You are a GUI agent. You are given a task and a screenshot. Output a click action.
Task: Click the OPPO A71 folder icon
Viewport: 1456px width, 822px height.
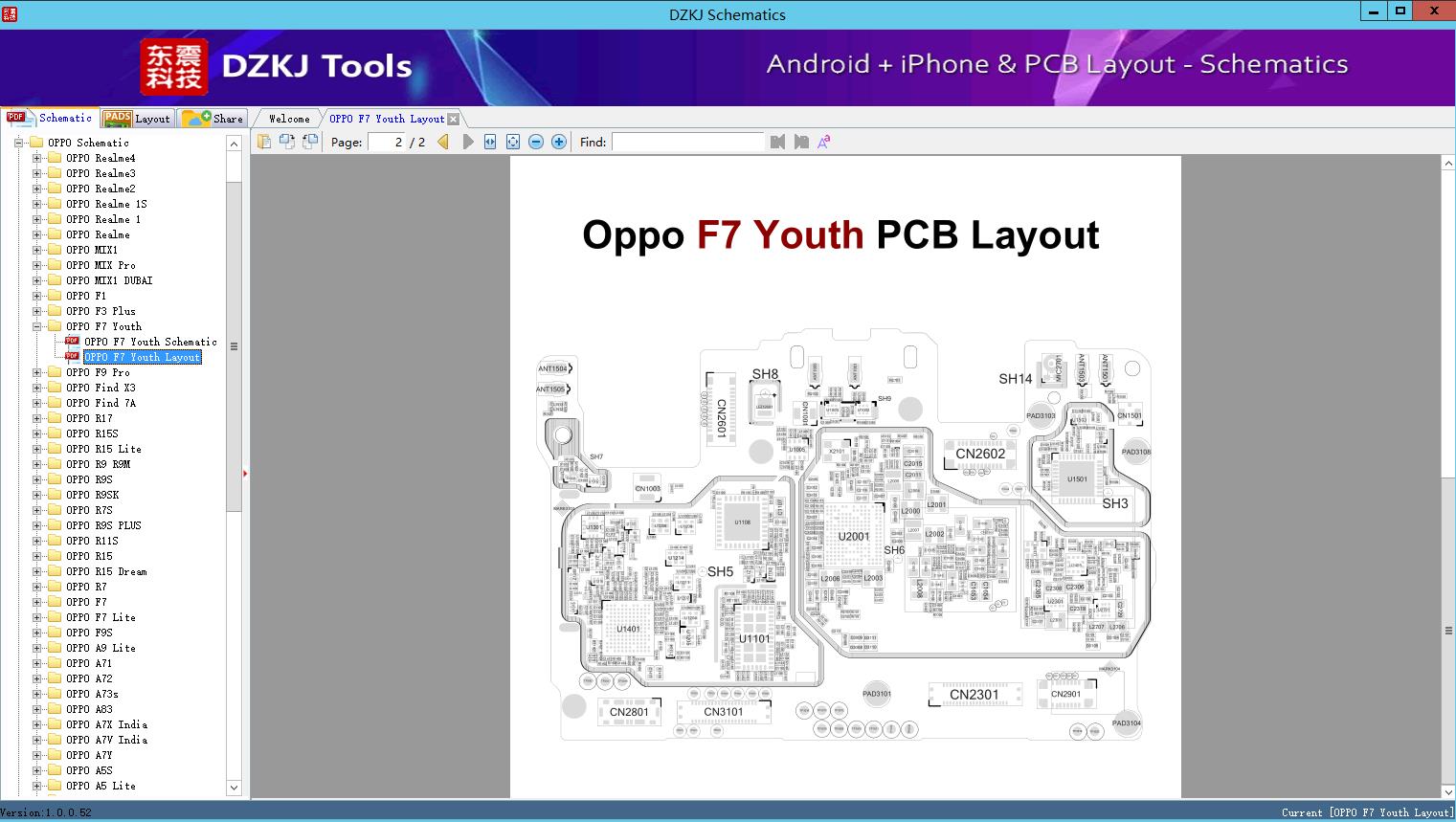[x=55, y=663]
